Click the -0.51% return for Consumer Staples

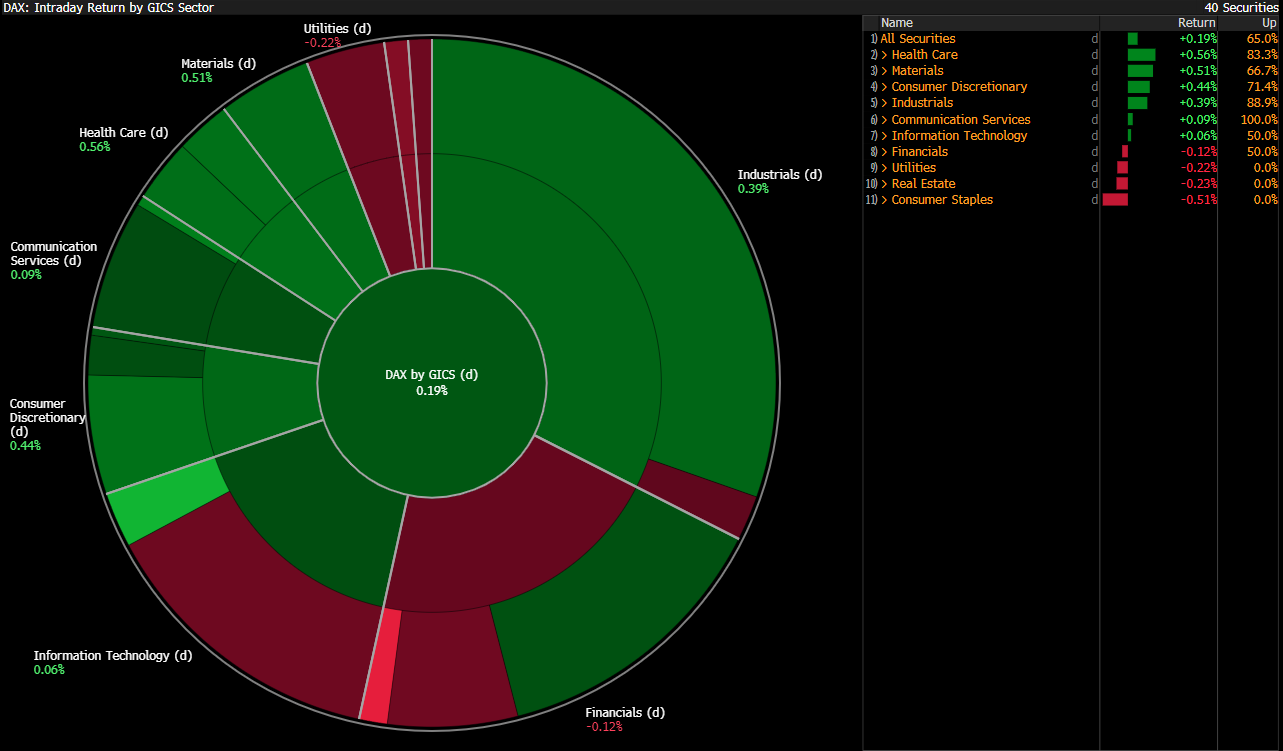click(1199, 200)
